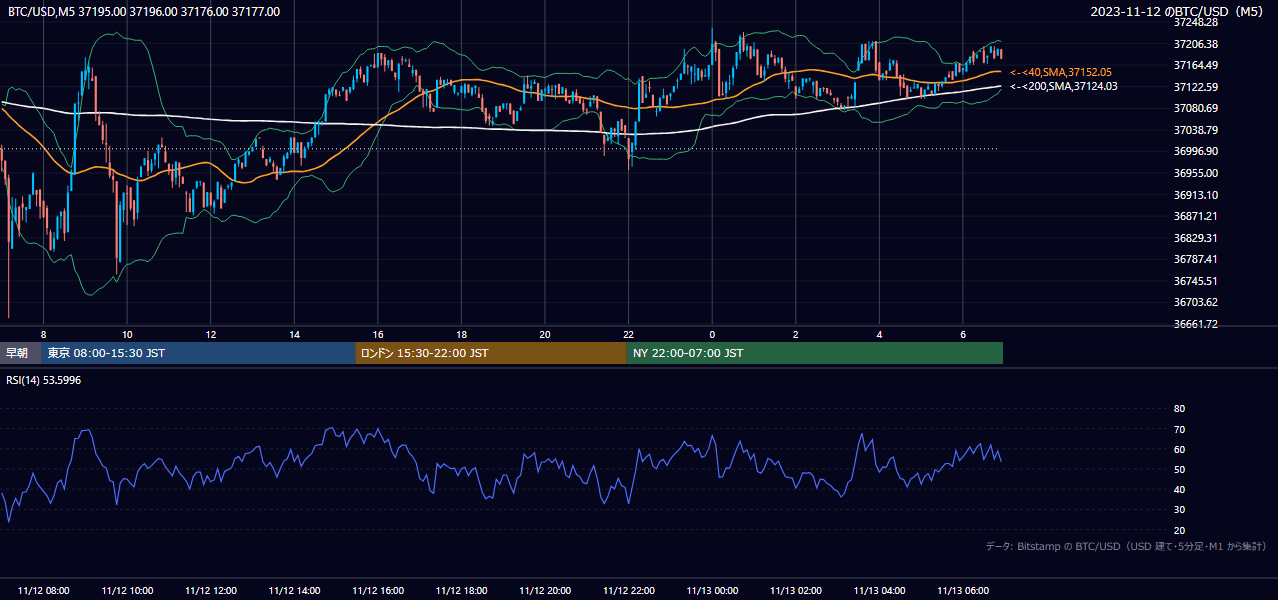The width and height of the screenshot is (1278, 600).
Task: Click RSI axis level 70
Action: pyautogui.click(x=1179, y=429)
